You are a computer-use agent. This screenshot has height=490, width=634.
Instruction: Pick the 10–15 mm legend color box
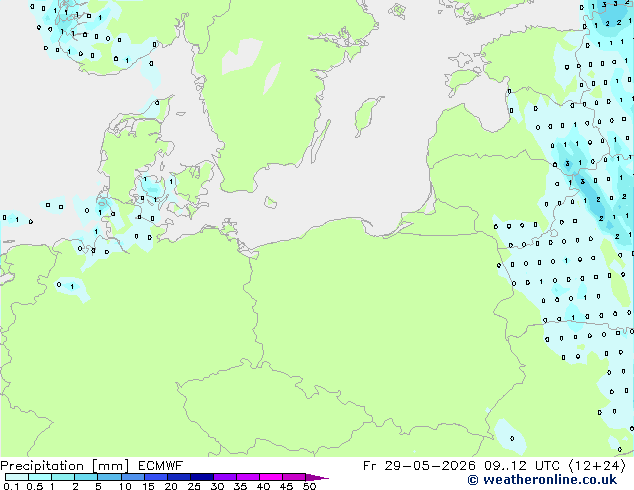click(132, 477)
